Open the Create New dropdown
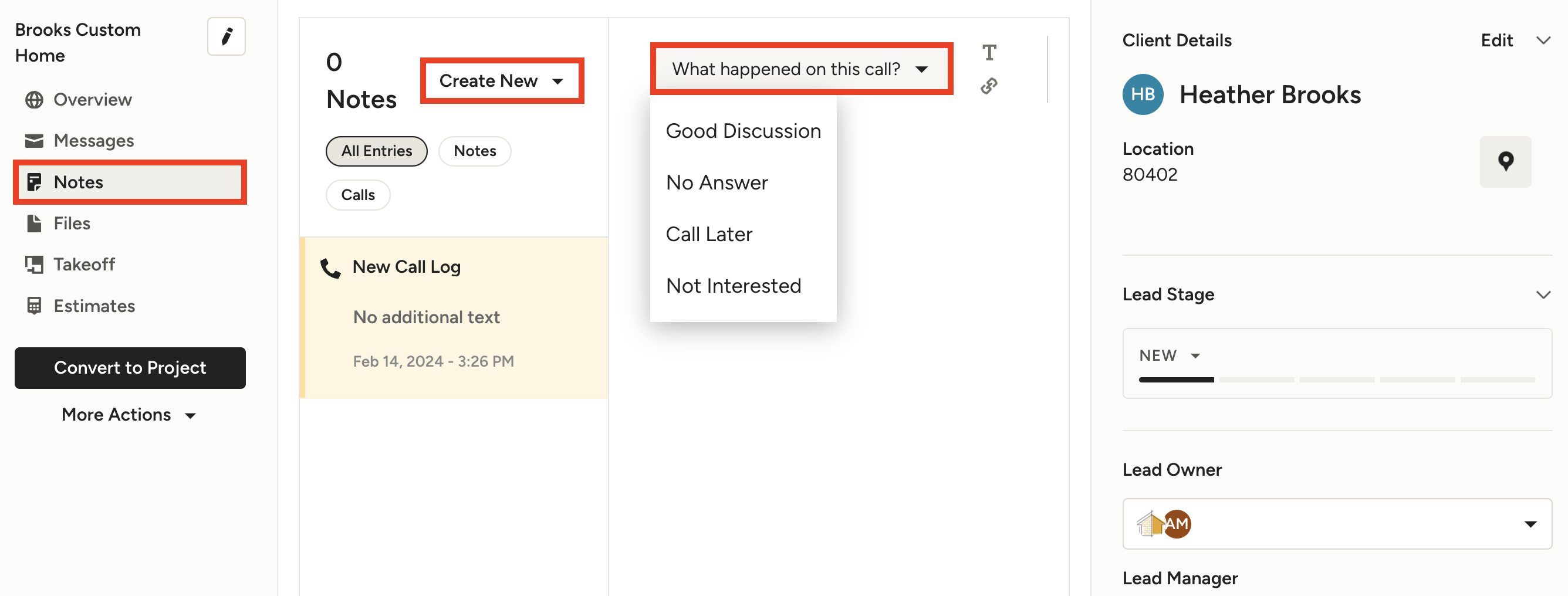This screenshot has height=596, width=1568. (x=502, y=80)
